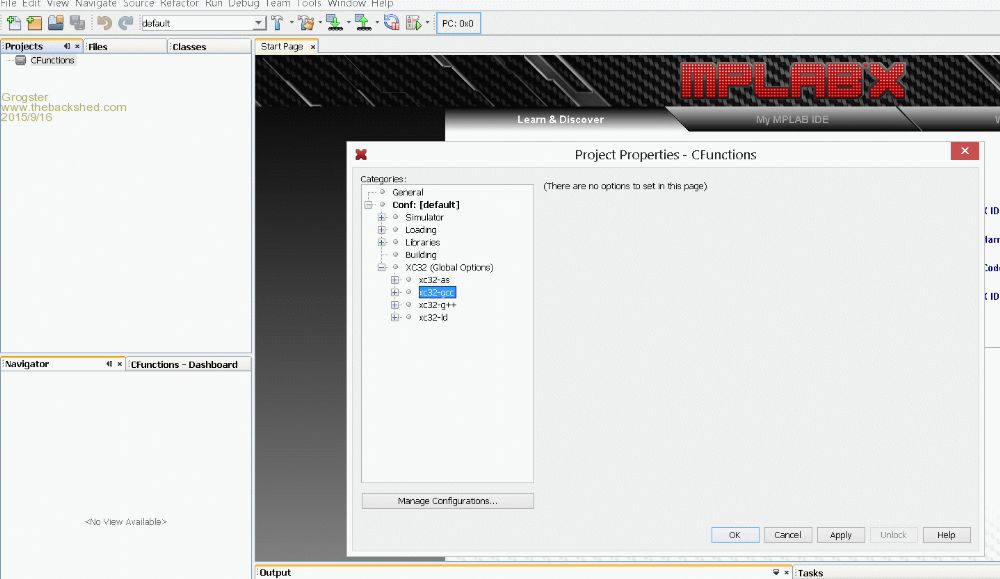This screenshot has height=579, width=1000.
Task: Select the Building category
Action: pos(420,255)
